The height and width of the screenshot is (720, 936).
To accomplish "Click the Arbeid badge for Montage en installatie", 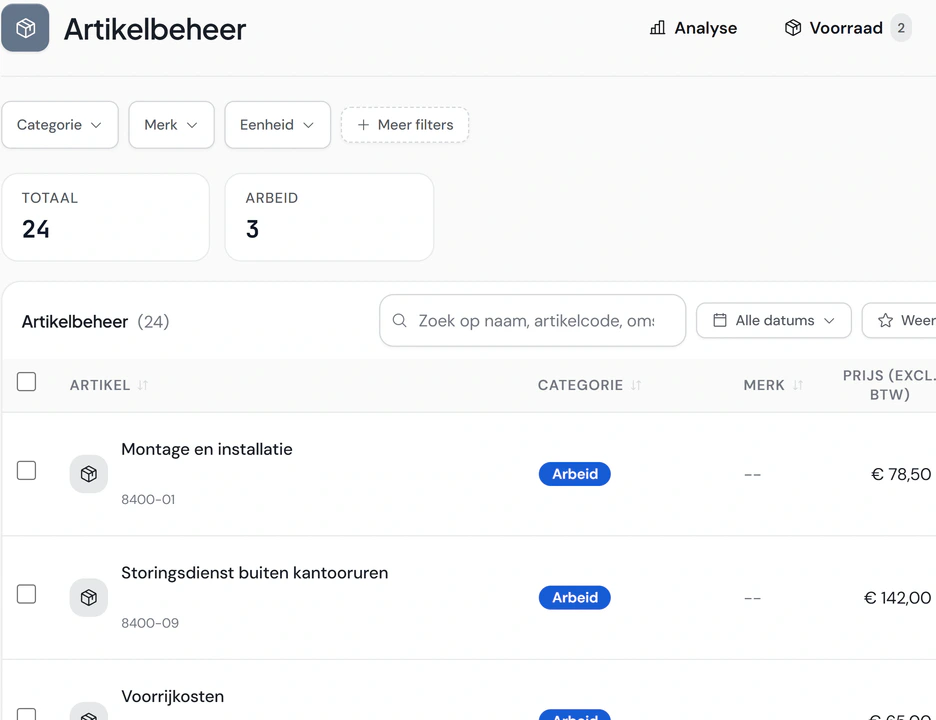I will (x=575, y=474).
